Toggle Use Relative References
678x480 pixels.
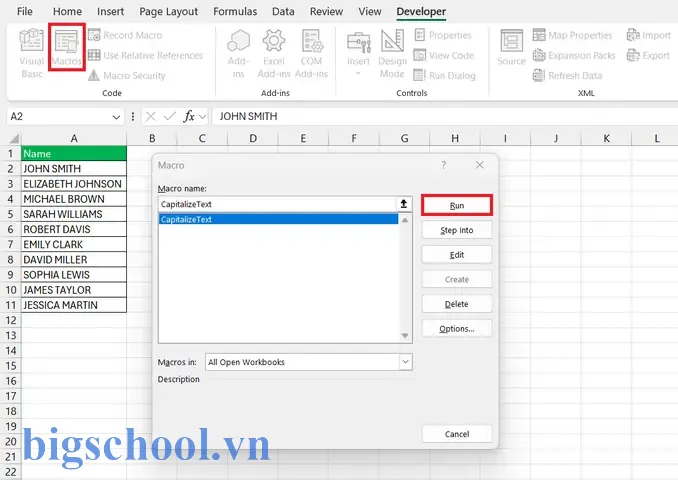point(145,55)
